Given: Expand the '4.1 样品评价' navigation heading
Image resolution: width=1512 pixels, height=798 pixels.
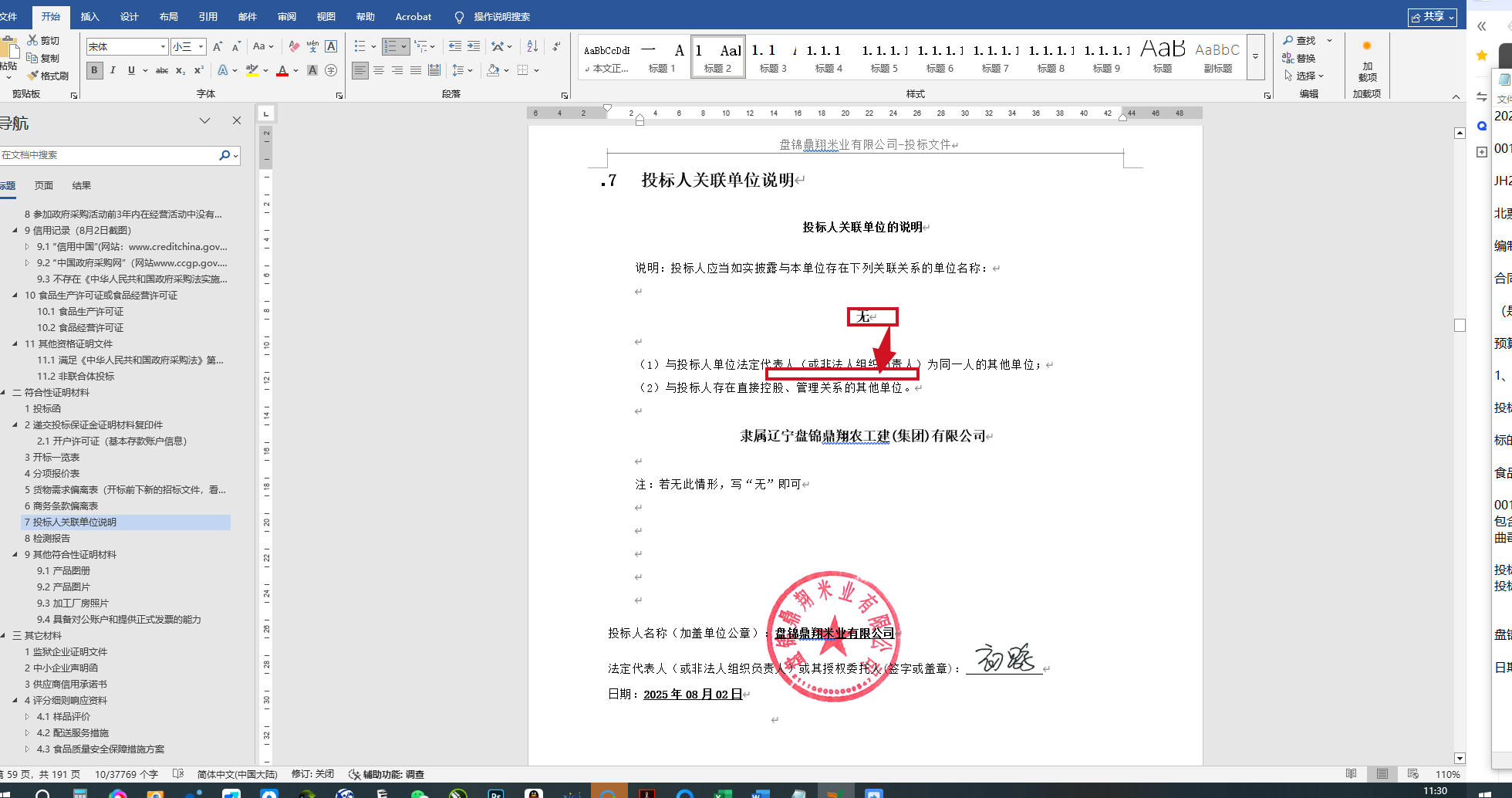Looking at the screenshot, I should [27, 716].
